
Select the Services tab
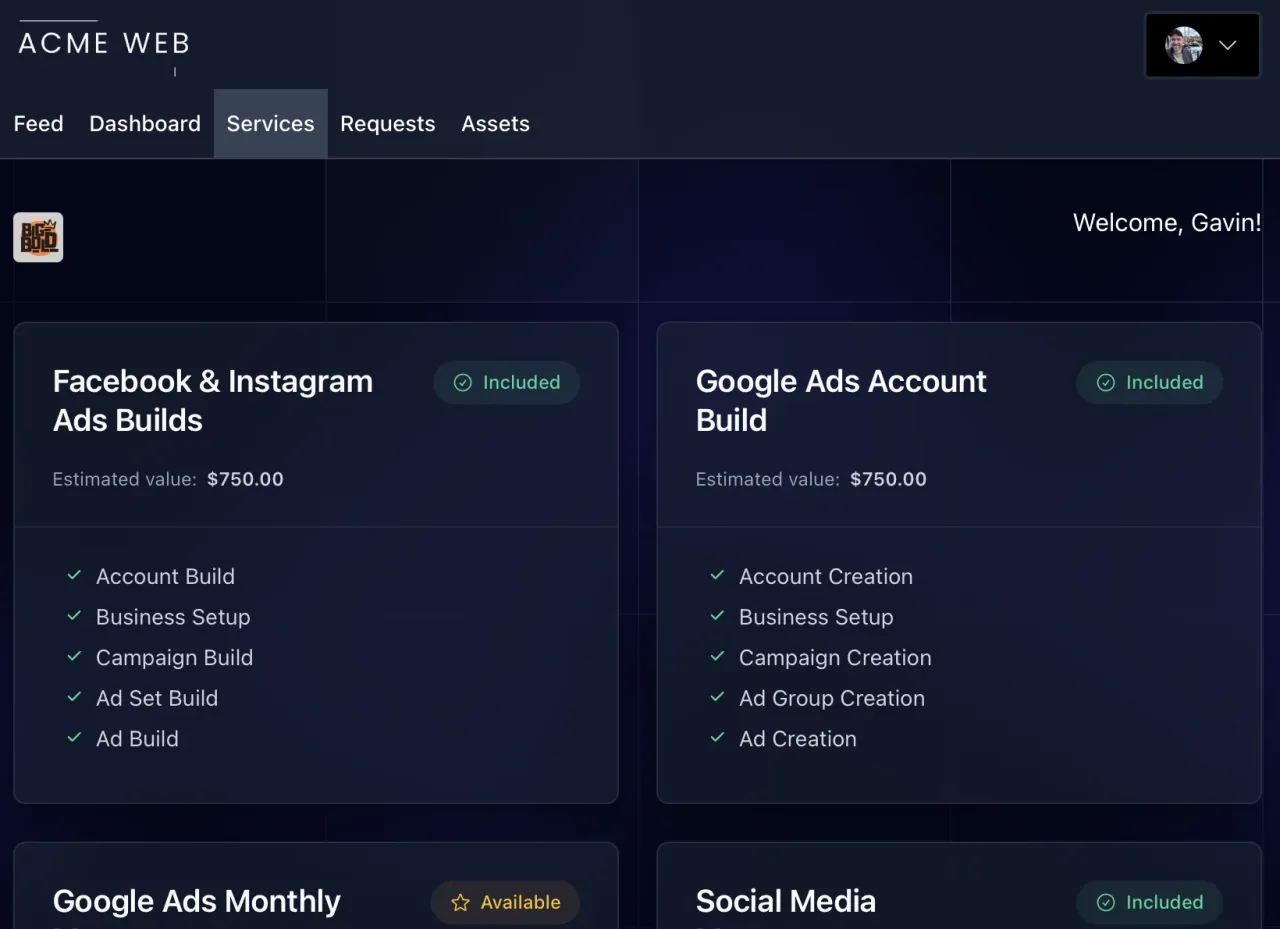[270, 124]
